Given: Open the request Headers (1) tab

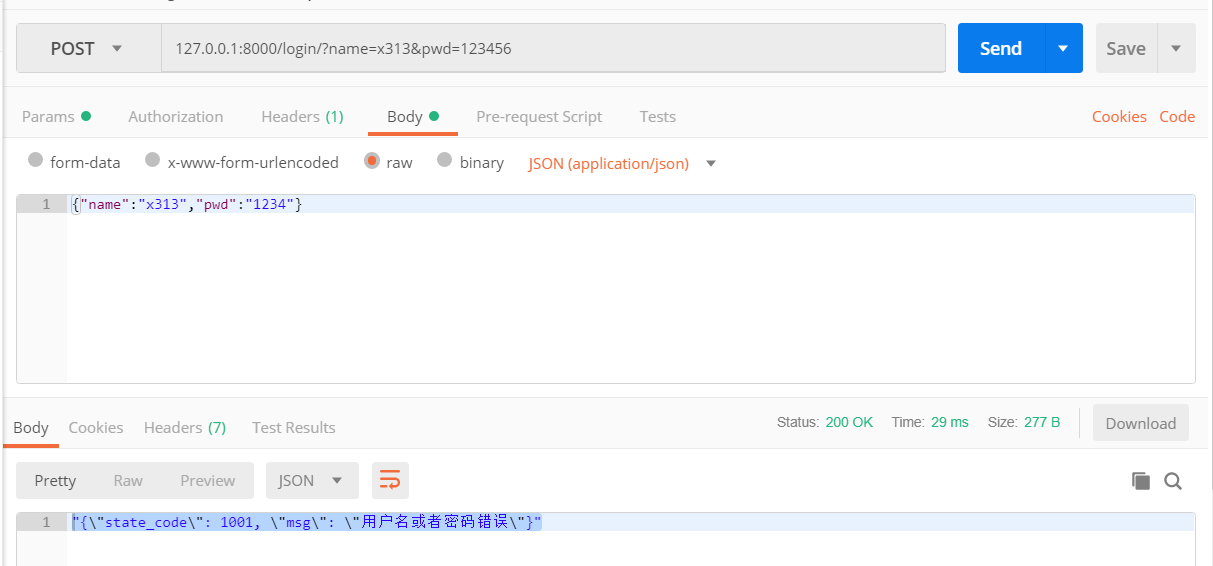Looking at the screenshot, I should pos(302,117).
